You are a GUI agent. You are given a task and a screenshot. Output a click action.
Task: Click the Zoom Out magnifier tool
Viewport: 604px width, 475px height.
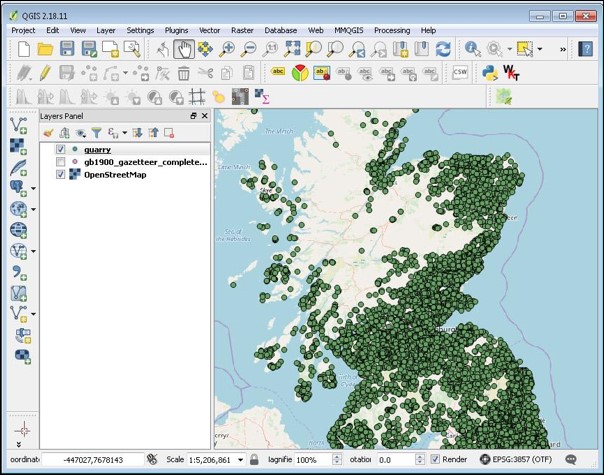248,49
